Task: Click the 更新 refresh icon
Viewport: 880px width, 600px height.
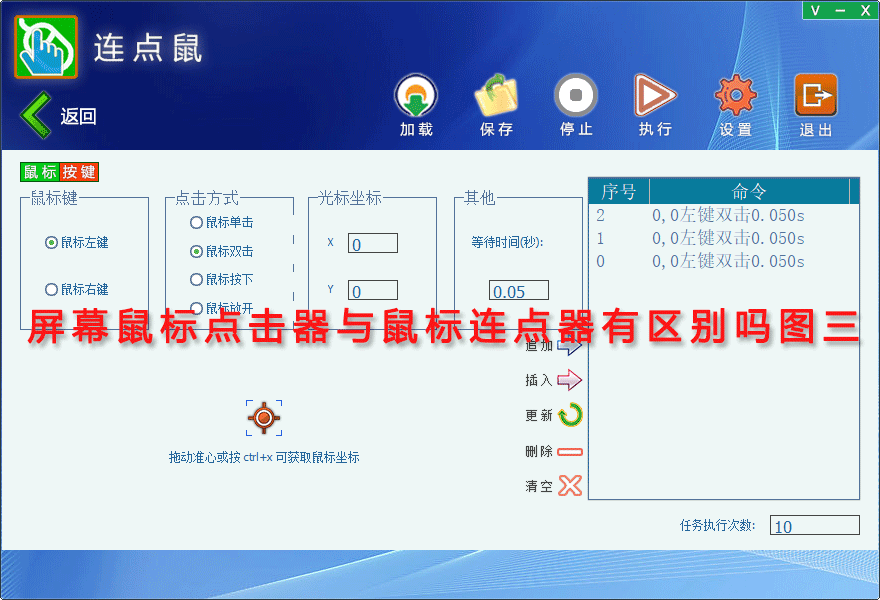Action: 570,415
